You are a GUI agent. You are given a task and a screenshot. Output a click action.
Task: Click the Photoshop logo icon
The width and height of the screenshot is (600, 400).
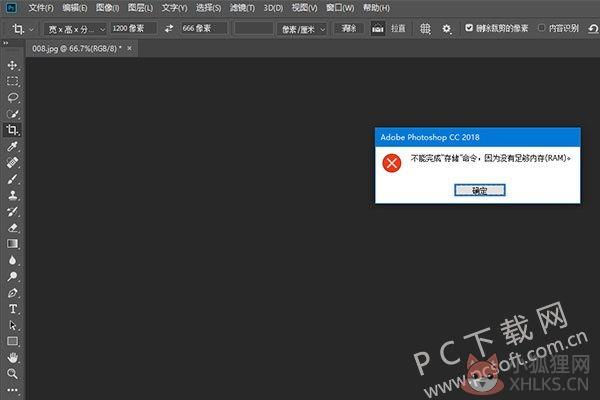point(11,8)
